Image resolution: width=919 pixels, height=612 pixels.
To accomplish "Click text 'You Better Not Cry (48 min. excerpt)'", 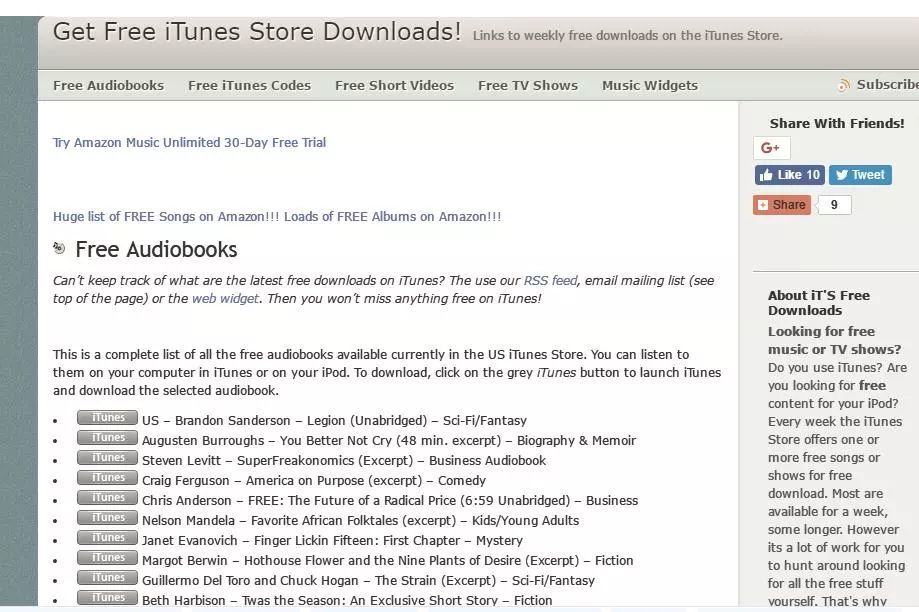I will 390,441.
